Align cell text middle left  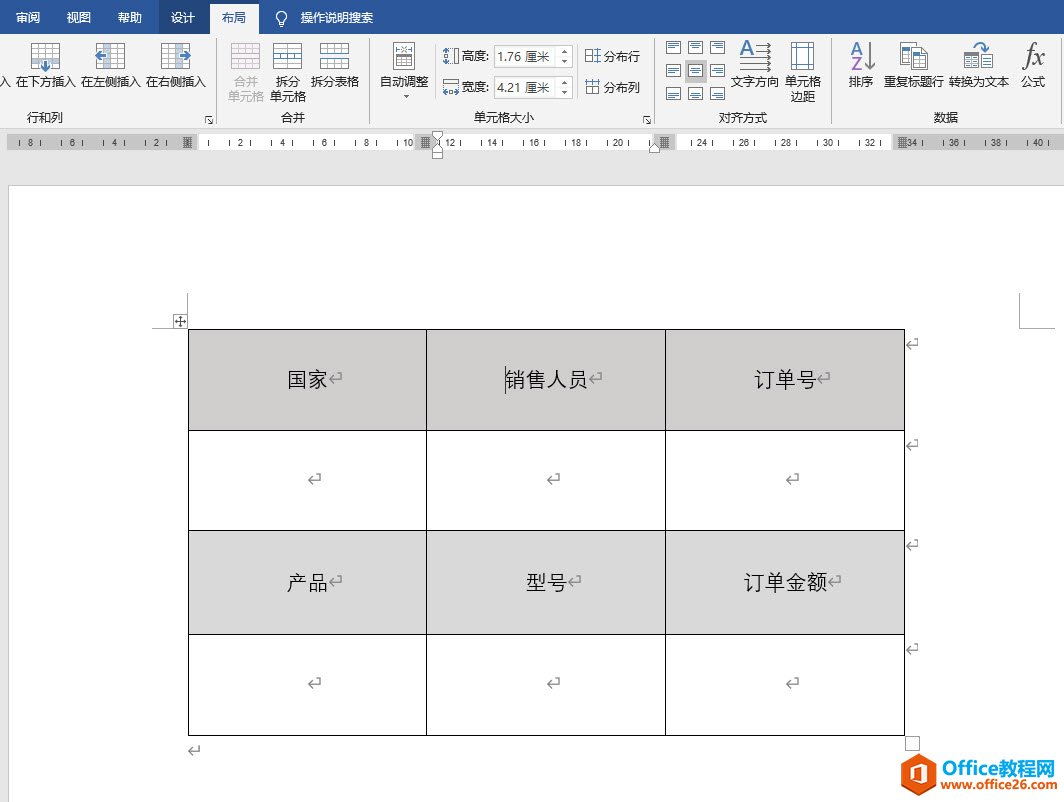click(x=673, y=71)
